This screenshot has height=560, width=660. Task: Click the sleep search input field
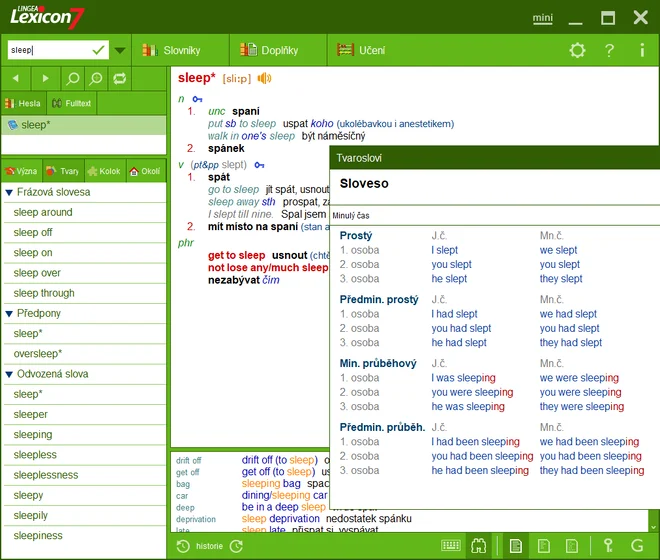(x=48, y=50)
